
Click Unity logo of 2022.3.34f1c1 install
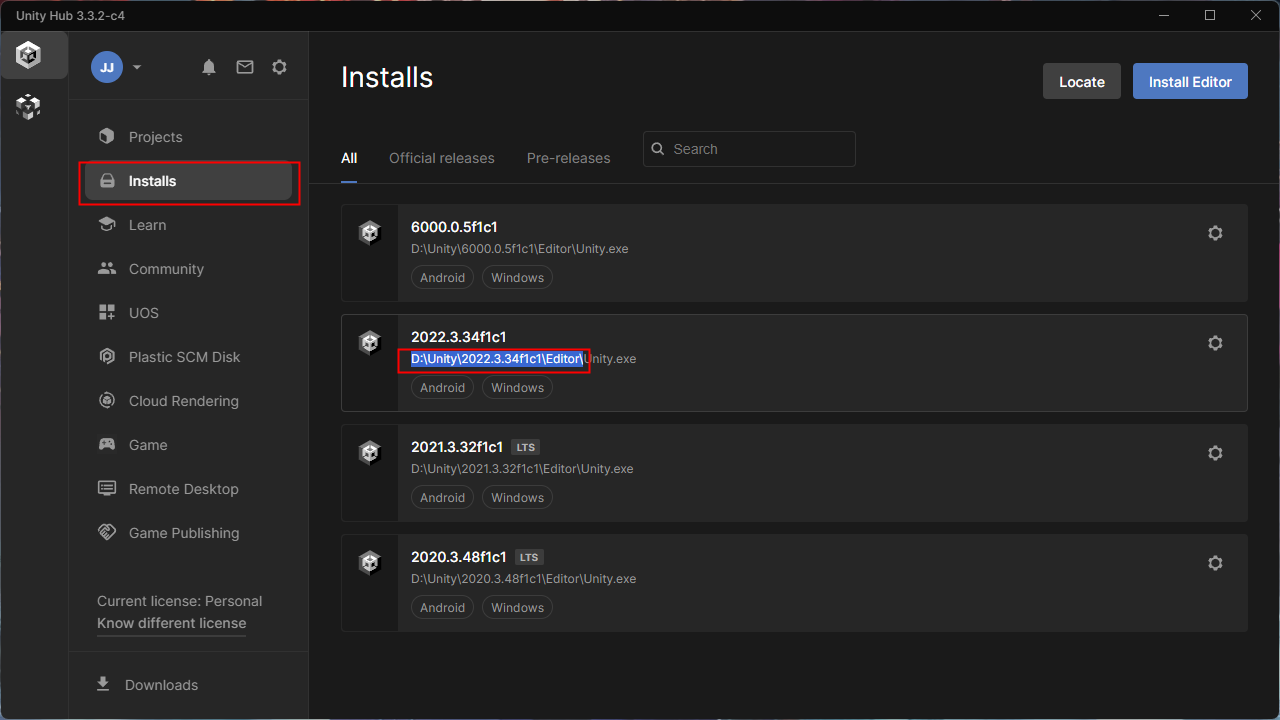(370, 343)
